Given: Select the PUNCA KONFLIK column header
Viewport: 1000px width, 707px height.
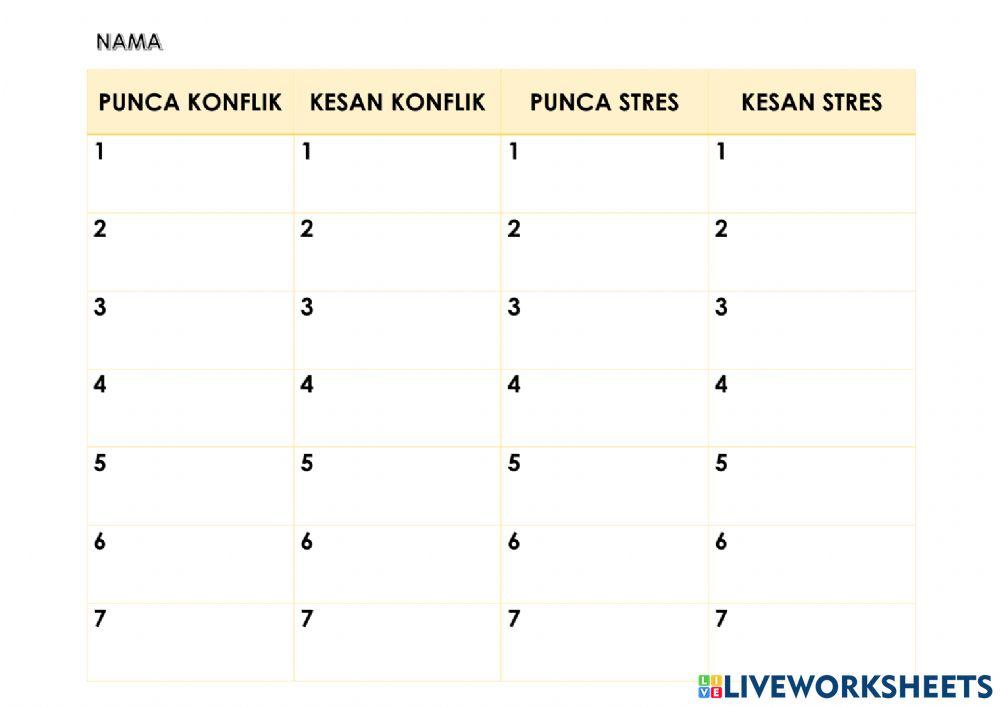Looking at the screenshot, I should tap(190, 102).
